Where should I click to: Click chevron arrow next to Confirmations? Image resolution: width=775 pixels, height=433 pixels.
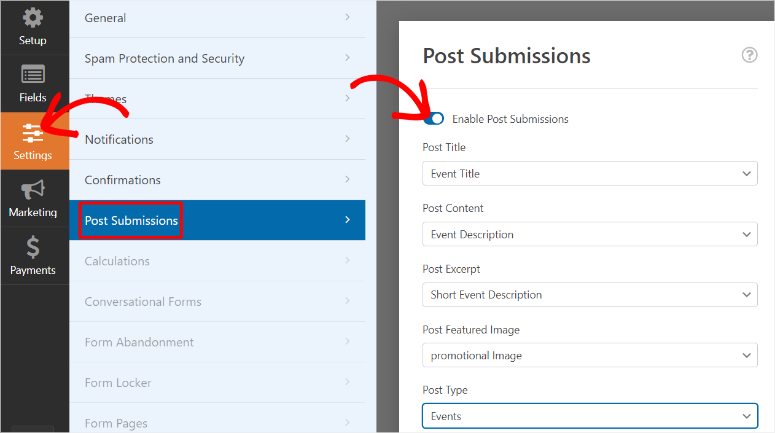tap(347, 179)
